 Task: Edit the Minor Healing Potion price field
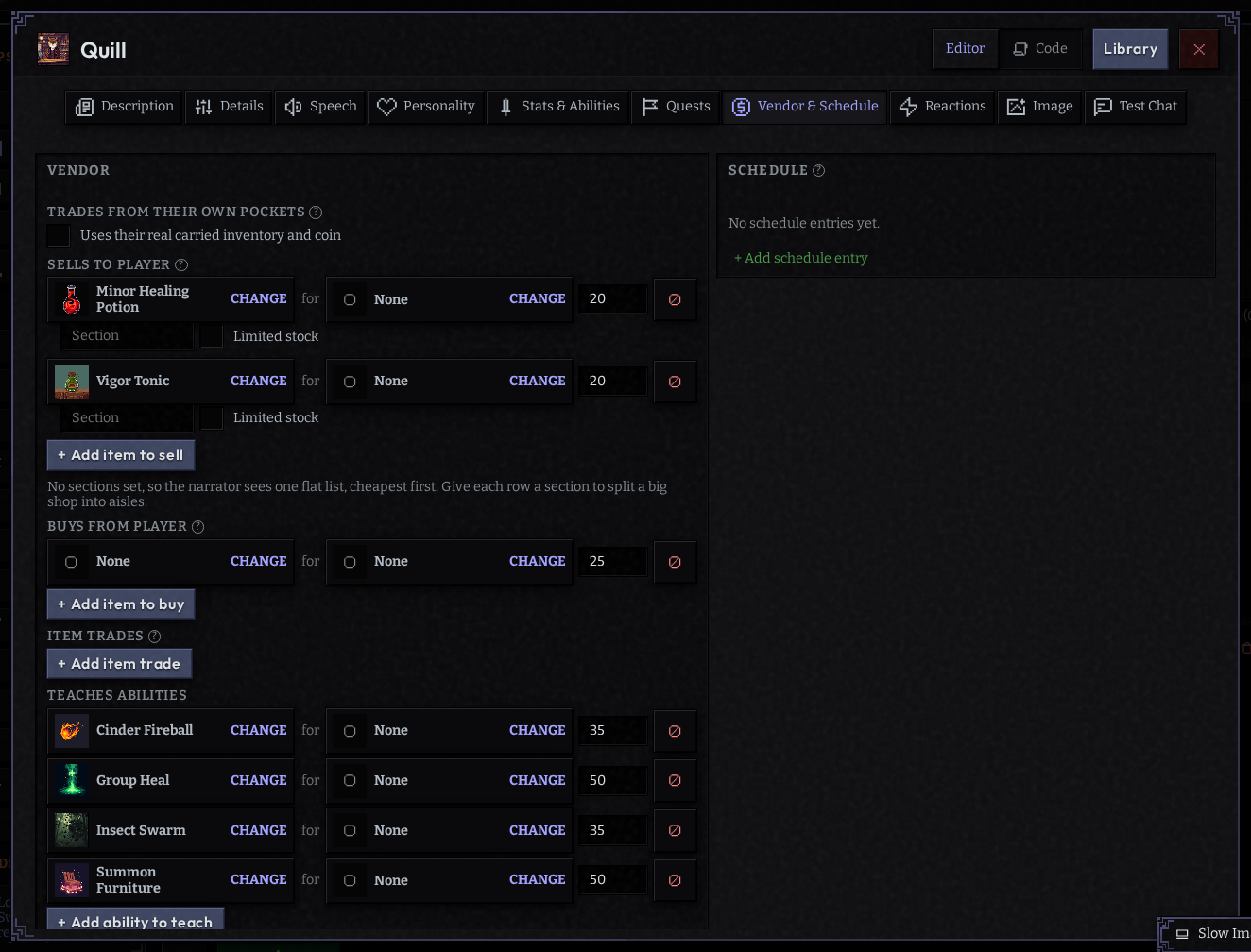point(613,299)
